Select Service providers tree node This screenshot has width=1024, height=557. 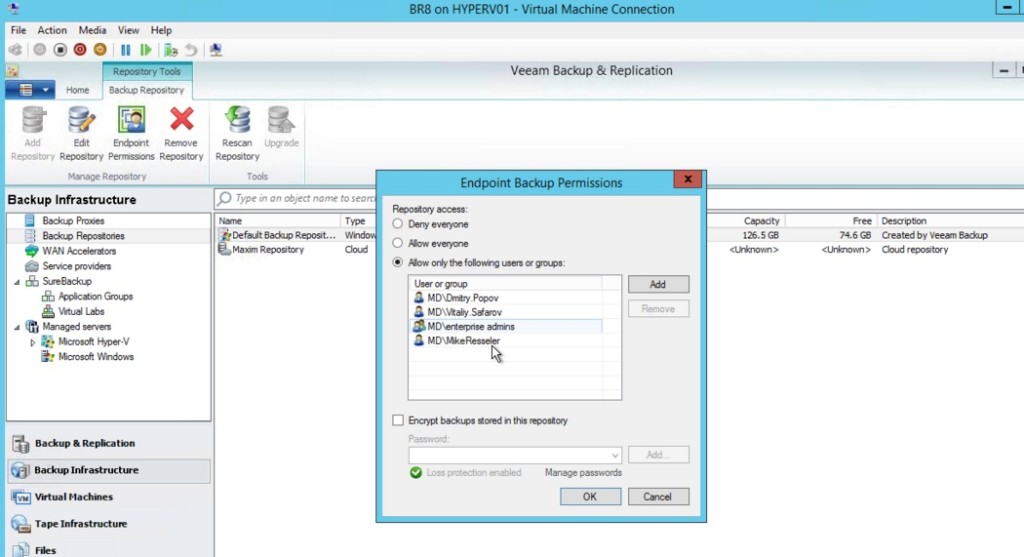coord(76,266)
